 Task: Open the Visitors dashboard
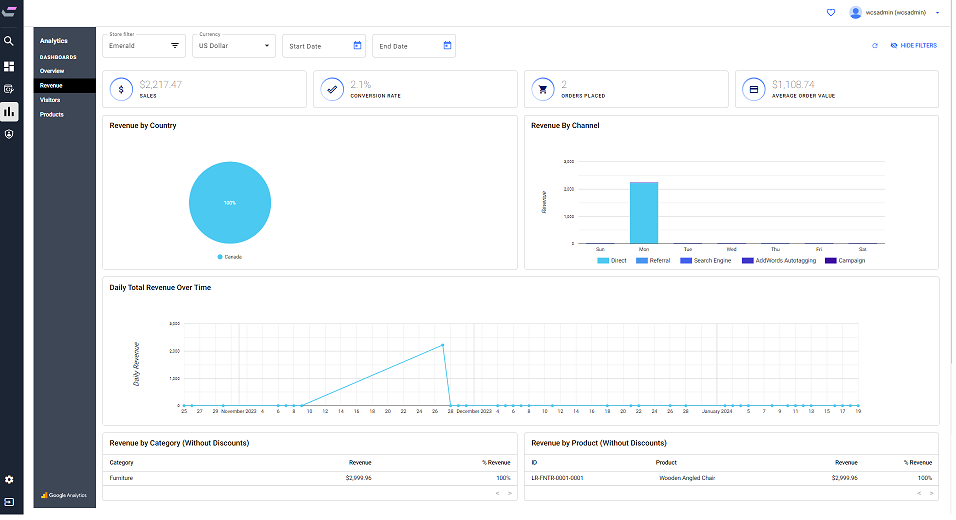click(50, 100)
